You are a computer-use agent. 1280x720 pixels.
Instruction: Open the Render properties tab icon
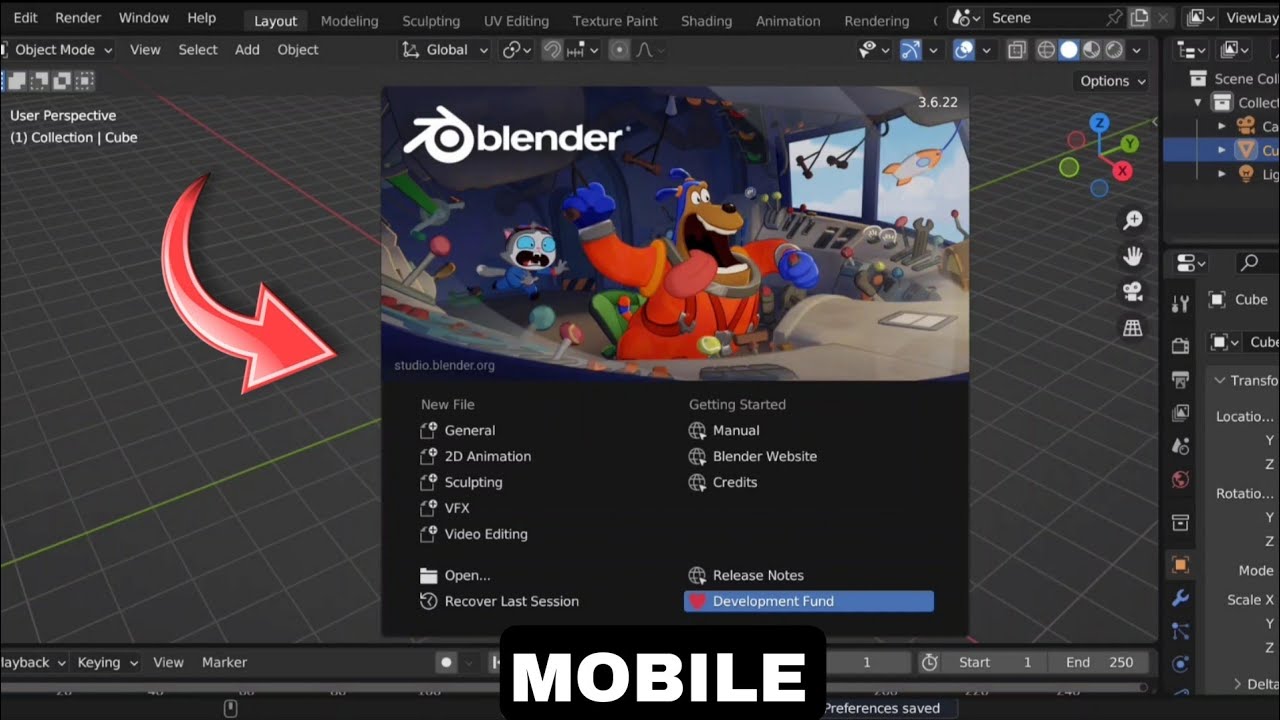pos(1181,346)
